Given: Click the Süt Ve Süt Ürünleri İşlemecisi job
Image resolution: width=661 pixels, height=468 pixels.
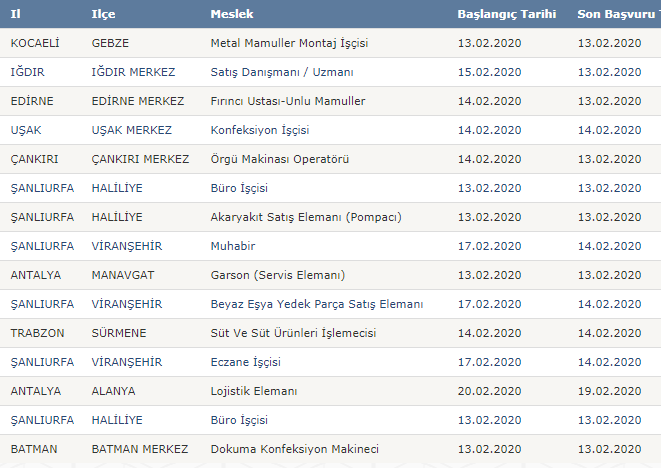Looking at the screenshot, I should click(293, 333).
